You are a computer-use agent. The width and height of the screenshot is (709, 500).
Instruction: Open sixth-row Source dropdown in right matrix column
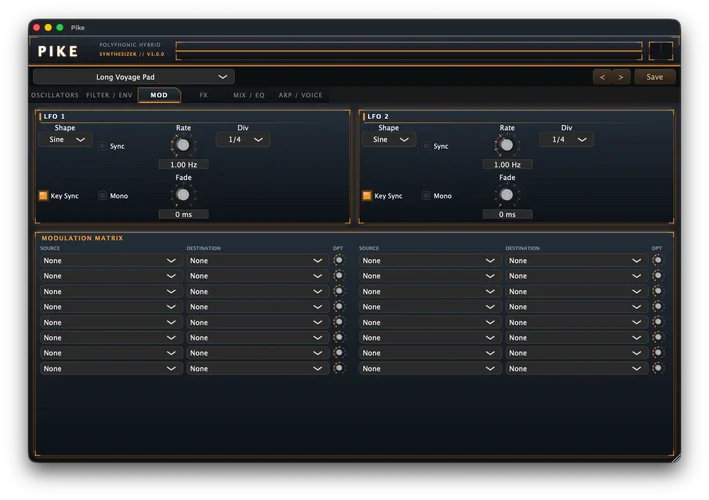tap(430, 338)
